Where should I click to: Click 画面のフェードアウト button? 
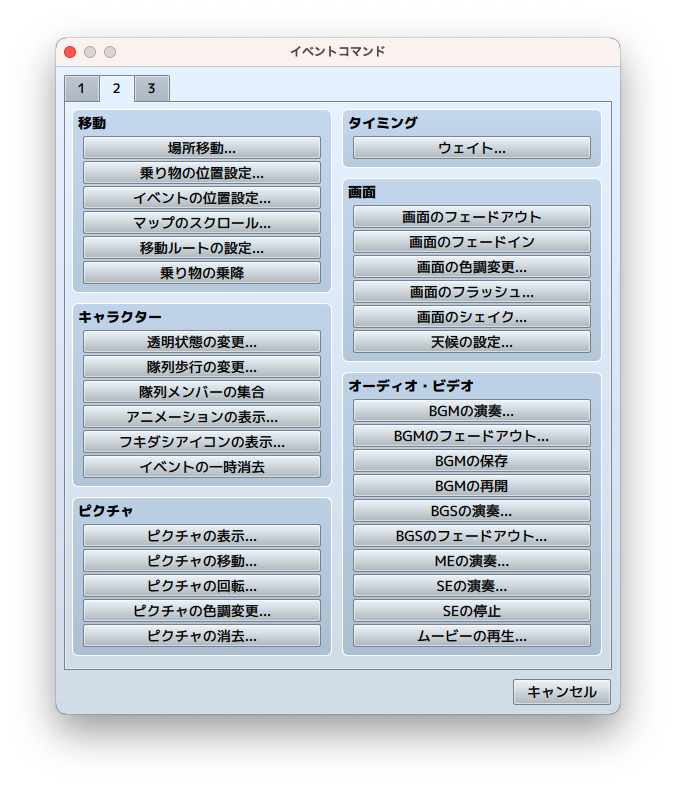click(x=472, y=217)
